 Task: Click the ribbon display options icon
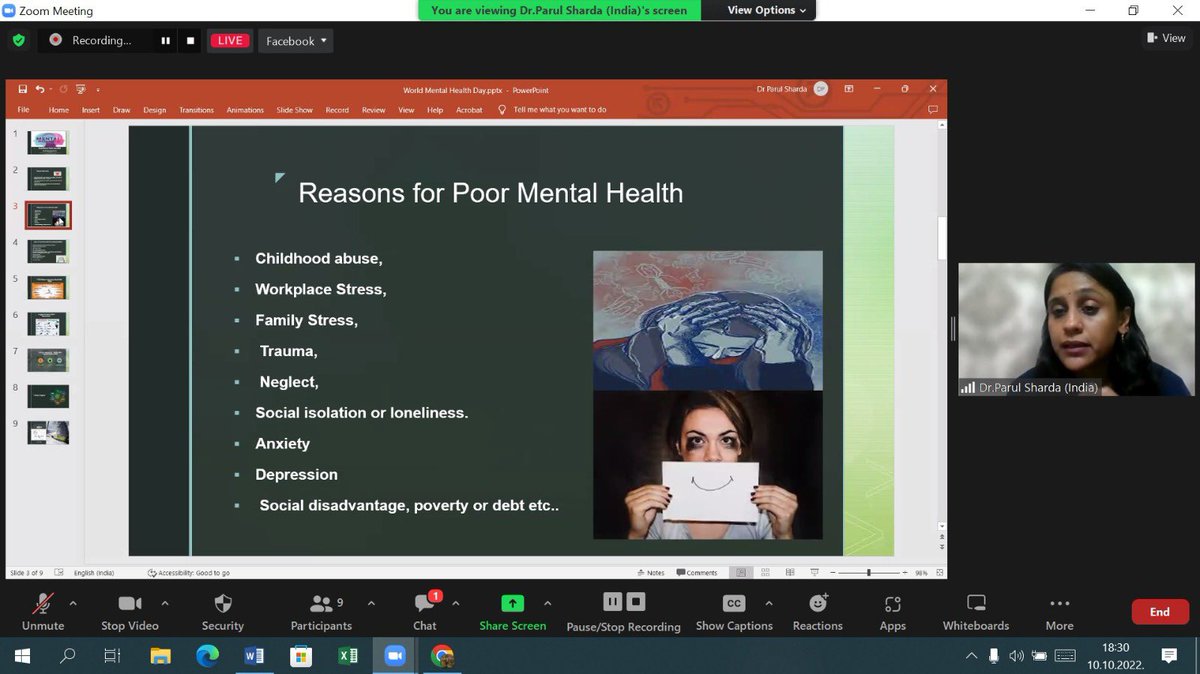[x=849, y=89]
